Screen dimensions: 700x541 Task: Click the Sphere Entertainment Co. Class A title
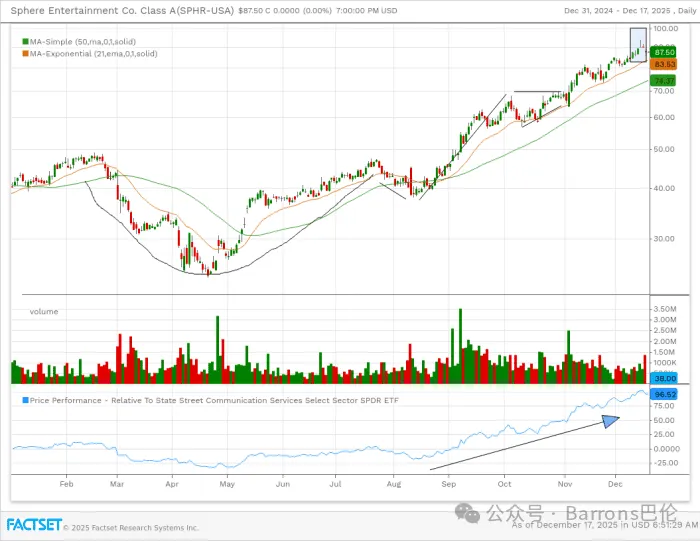tap(122, 10)
